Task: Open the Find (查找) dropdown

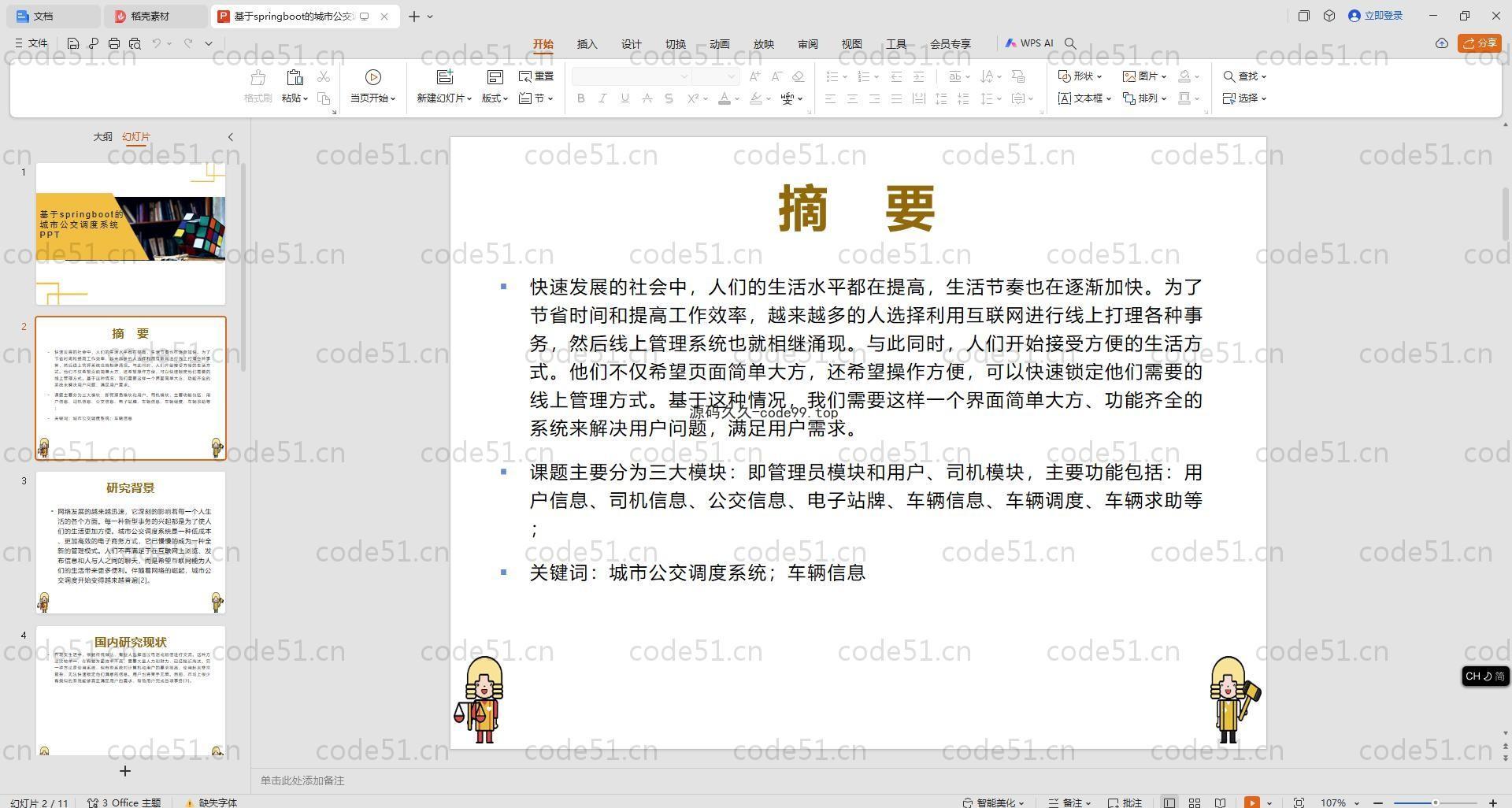Action: click(x=1244, y=76)
